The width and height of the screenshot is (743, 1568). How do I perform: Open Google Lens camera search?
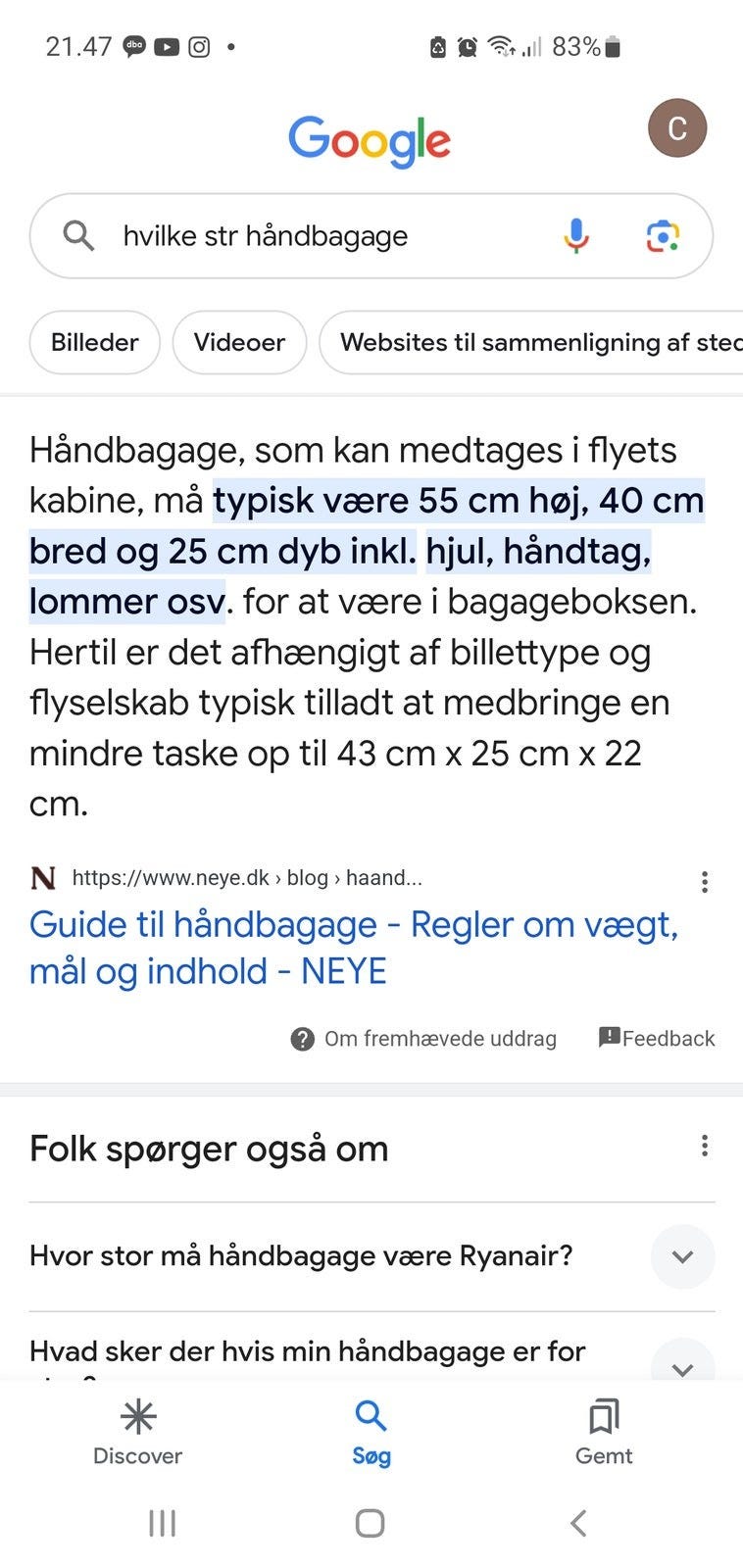click(663, 236)
